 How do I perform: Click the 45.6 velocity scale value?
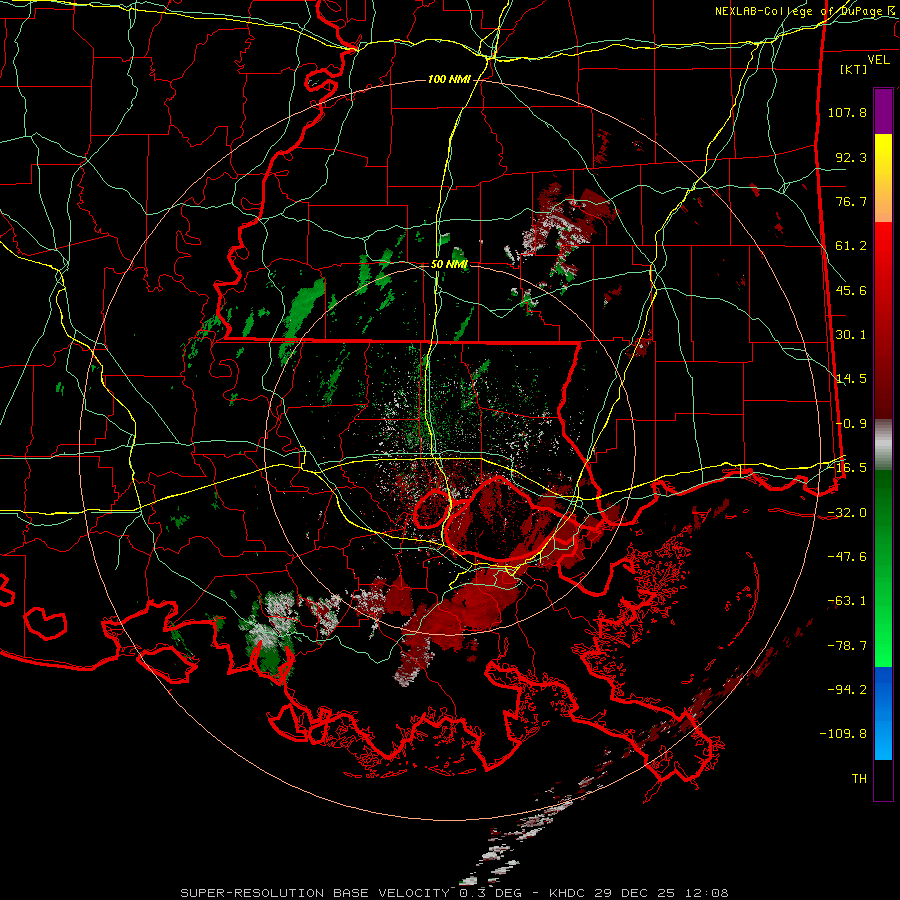coord(851,290)
